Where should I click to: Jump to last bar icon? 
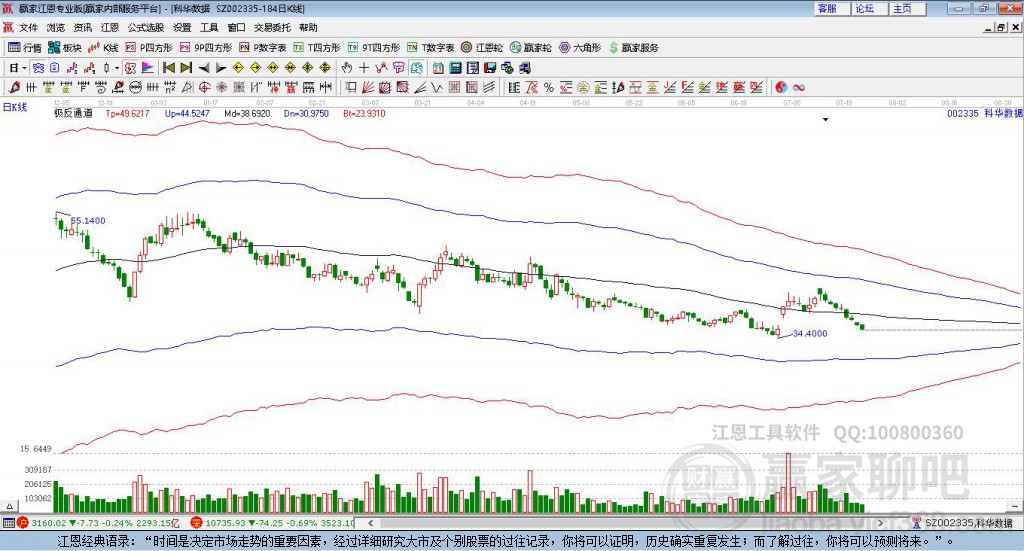tap(186, 68)
